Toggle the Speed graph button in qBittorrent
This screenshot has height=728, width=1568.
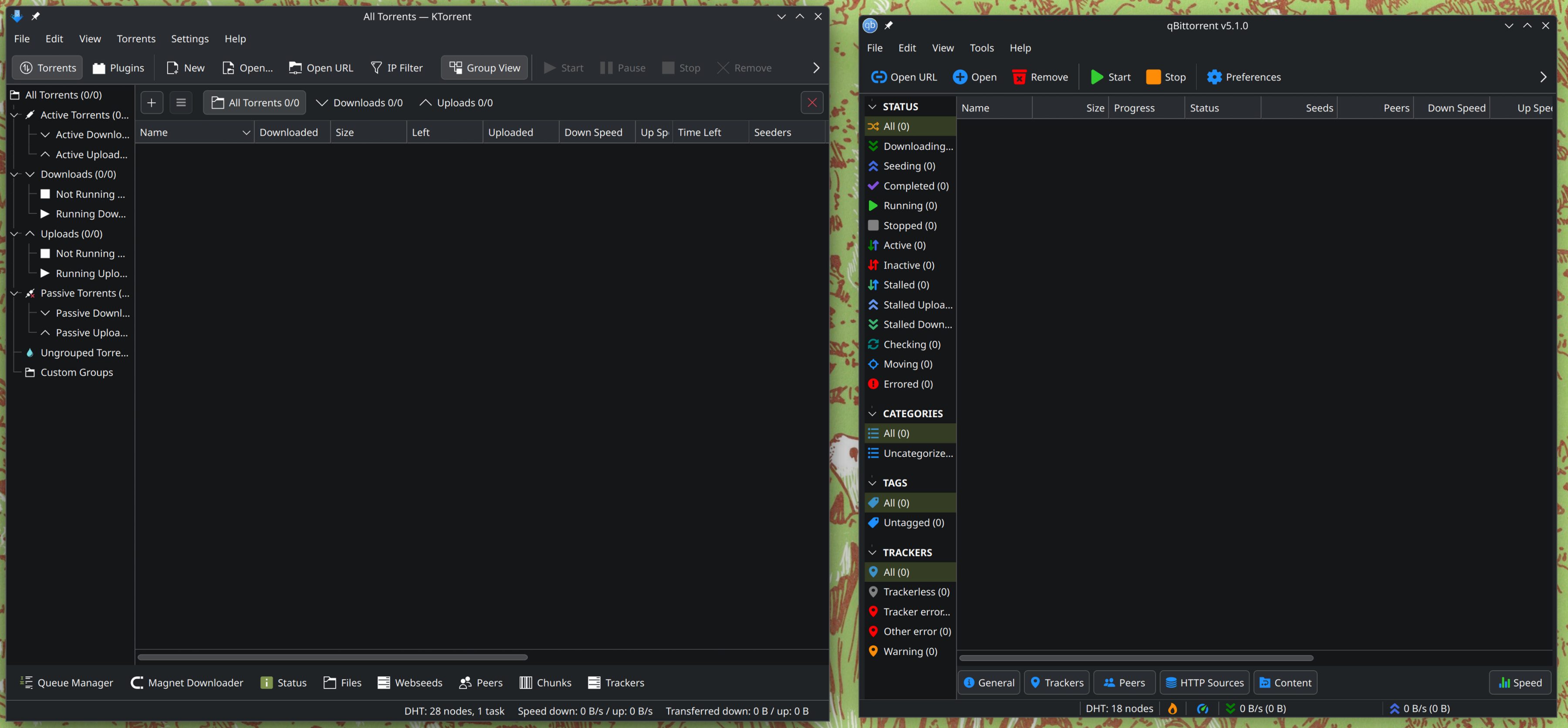coord(1520,682)
